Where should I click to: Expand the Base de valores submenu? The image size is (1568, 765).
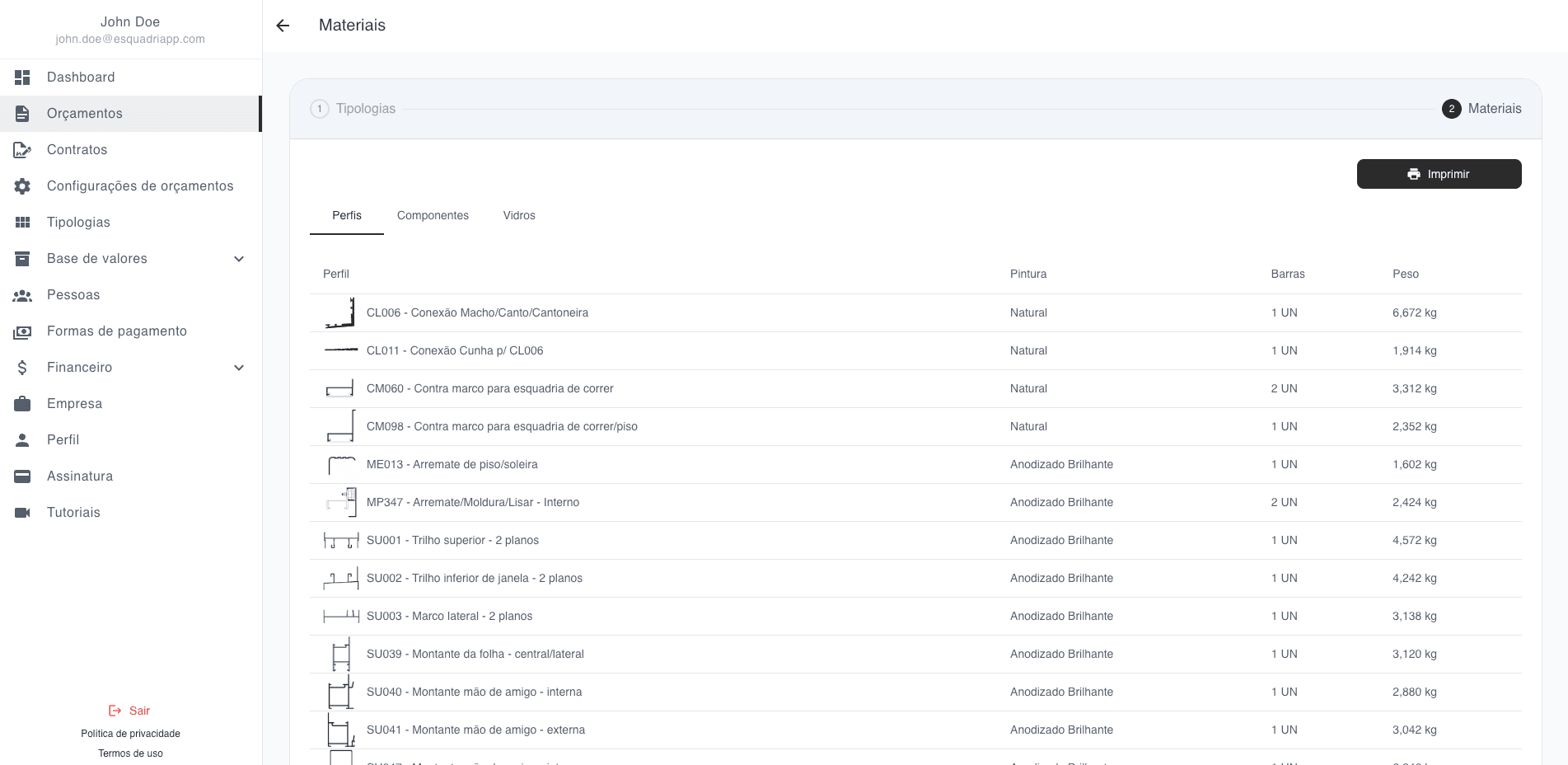(x=239, y=259)
